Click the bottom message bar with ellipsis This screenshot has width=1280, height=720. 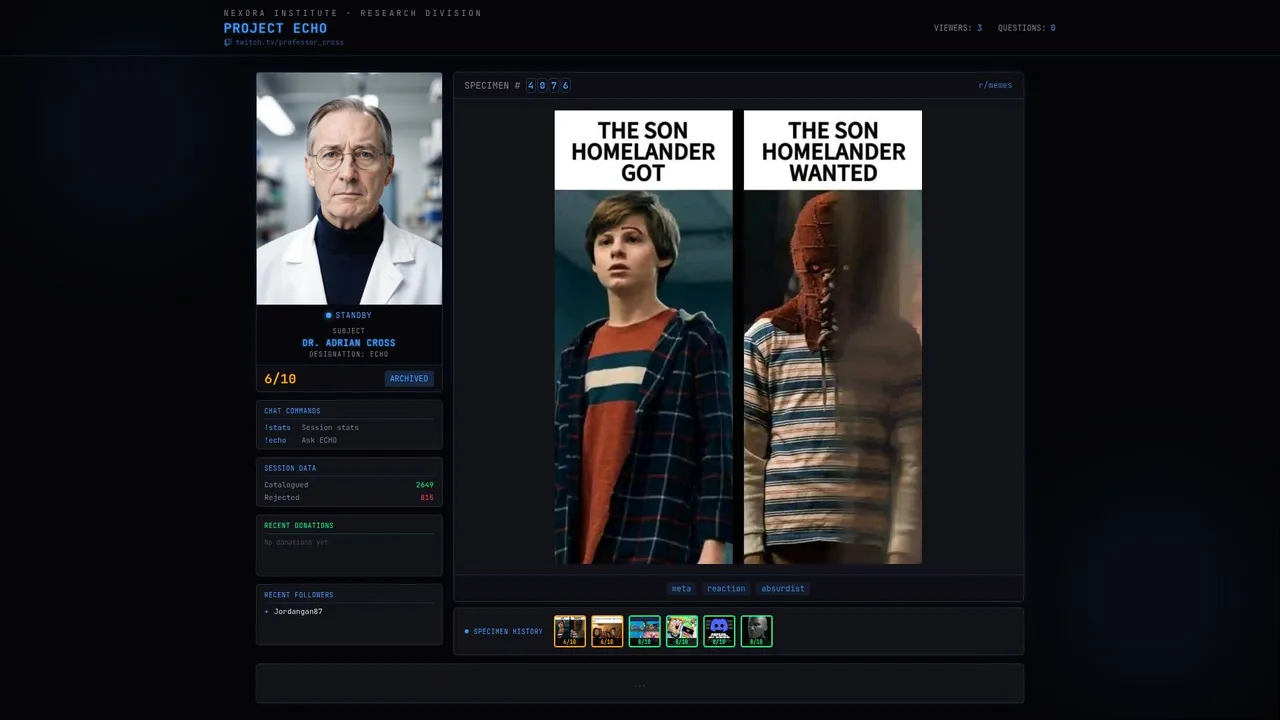[640, 684]
